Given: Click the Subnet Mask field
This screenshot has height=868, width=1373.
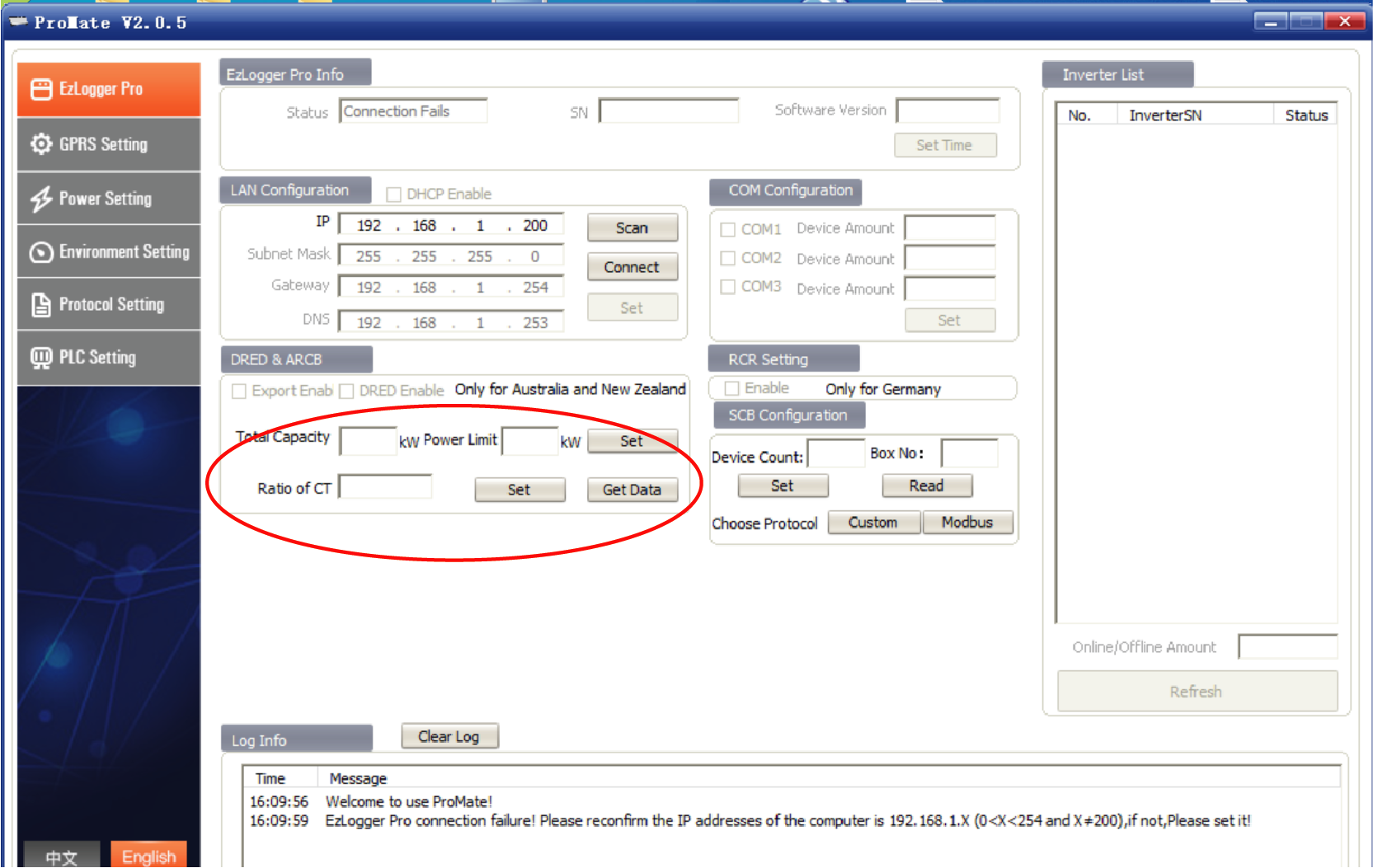Looking at the screenshot, I should 451,256.
